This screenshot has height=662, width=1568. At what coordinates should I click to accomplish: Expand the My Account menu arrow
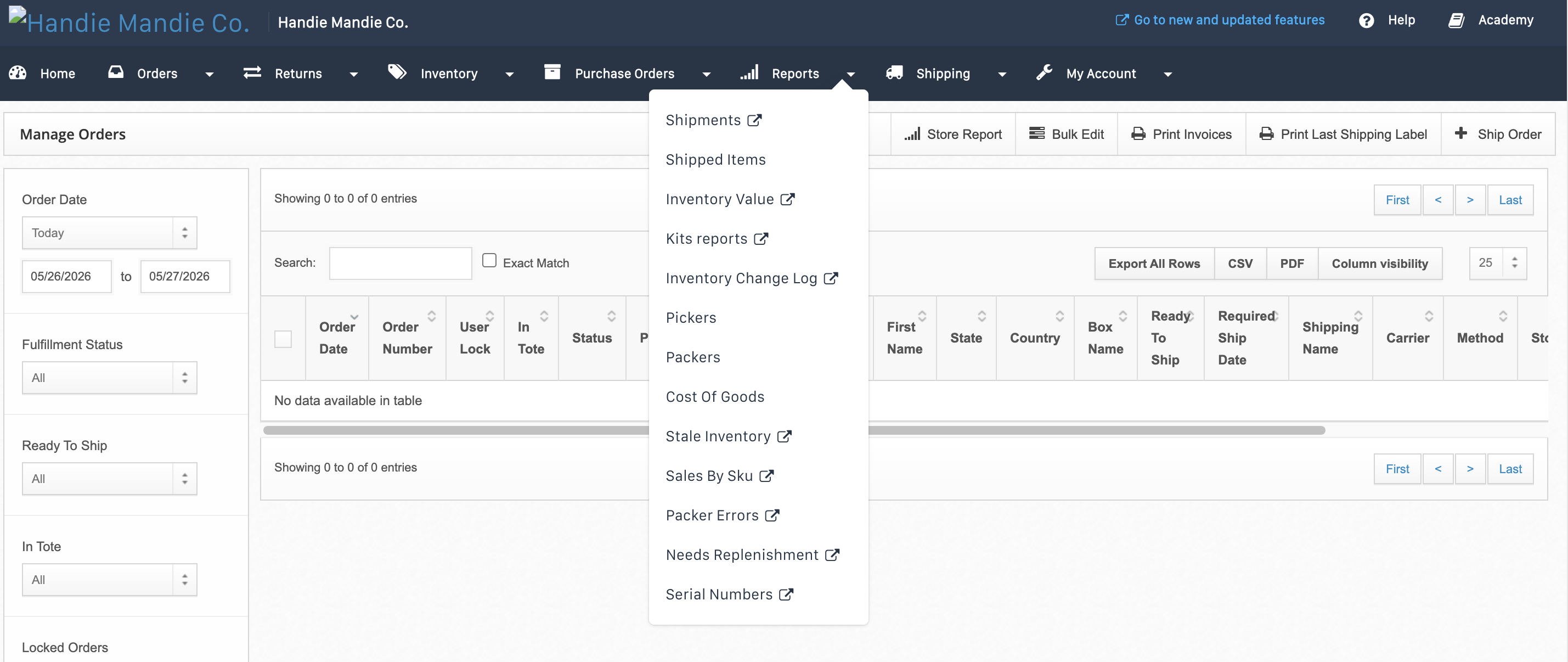click(x=1167, y=74)
